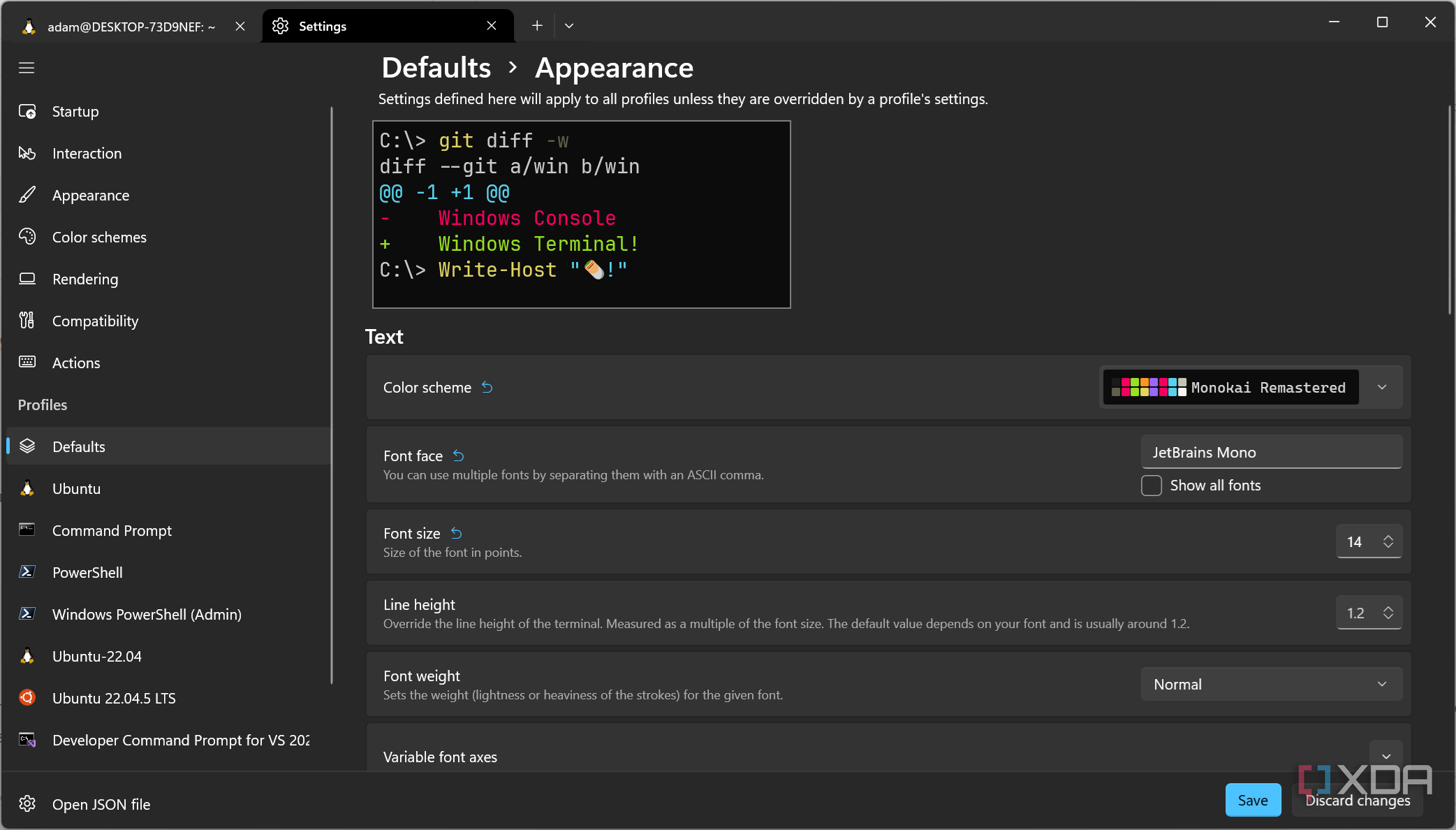This screenshot has height=830, width=1456.
Task: Reset the Font size to inherited value
Action: click(x=456, y=533)
